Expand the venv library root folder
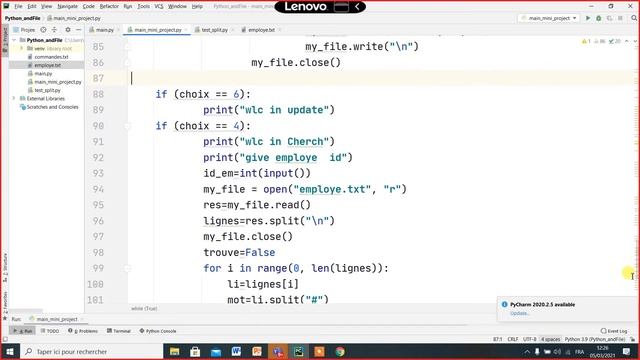This screenshot has width=640, height=360. pos(22,48)
